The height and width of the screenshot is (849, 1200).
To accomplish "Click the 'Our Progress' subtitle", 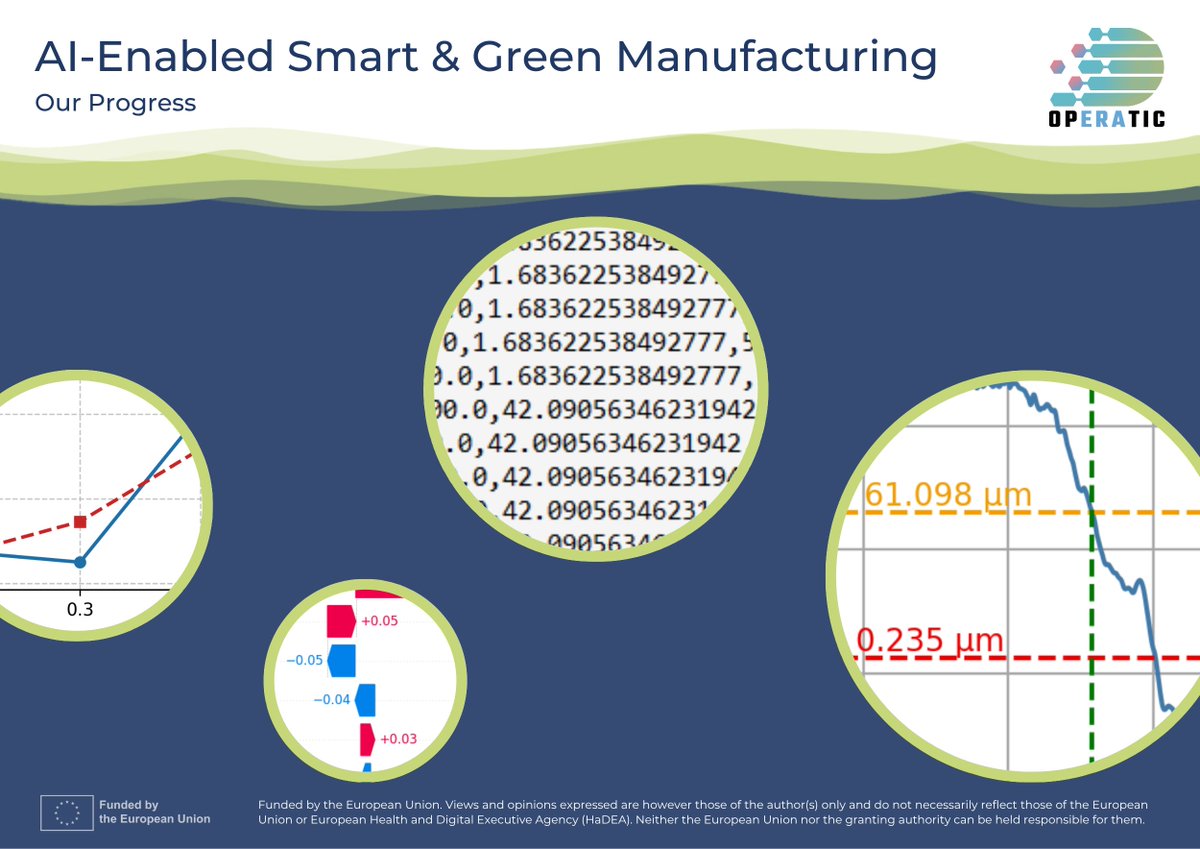I will pos(115,103).
